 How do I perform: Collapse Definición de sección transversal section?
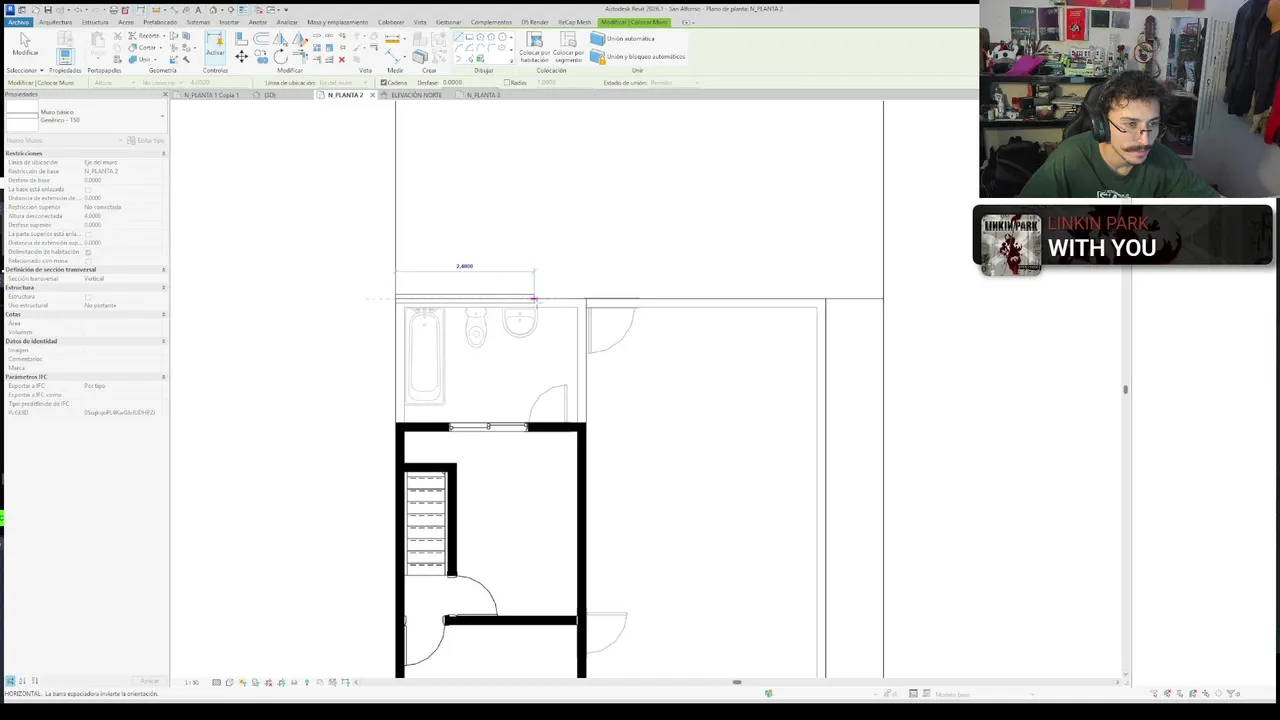coord(163,270)
